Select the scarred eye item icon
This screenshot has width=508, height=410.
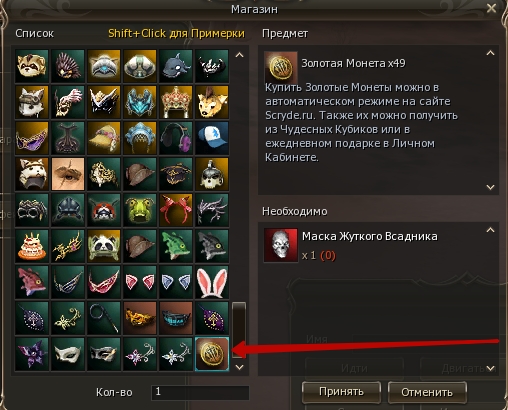pos(68,174)
